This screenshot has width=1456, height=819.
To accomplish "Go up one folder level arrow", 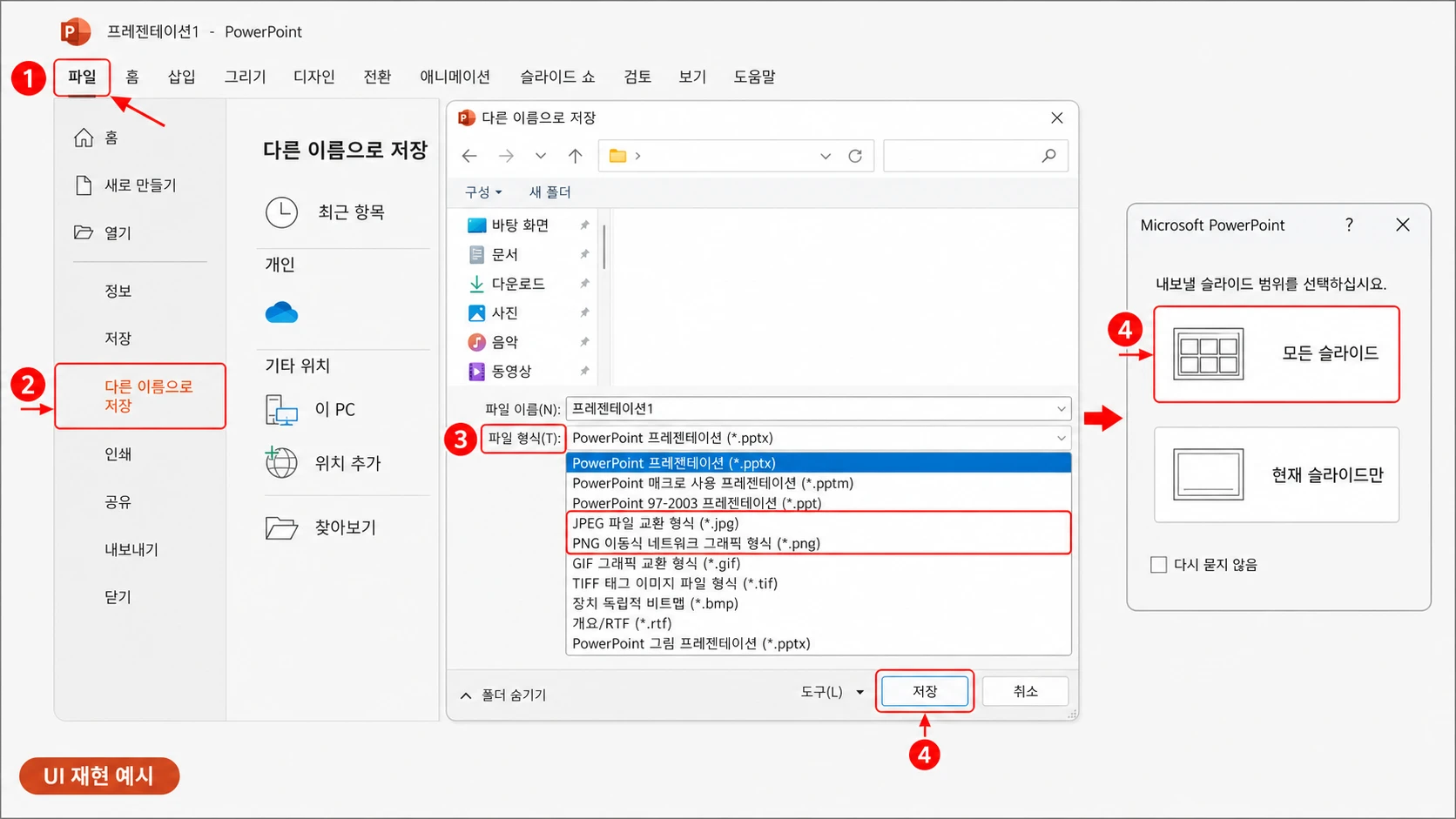I will pos(575,156).
